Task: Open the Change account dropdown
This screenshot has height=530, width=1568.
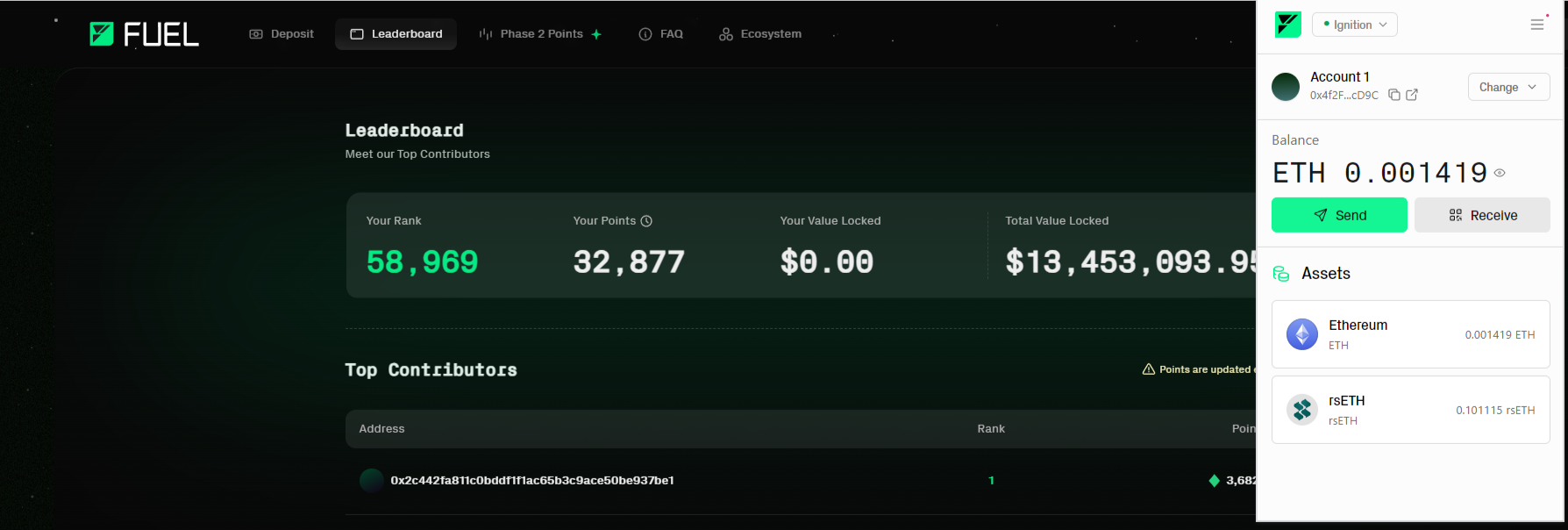Action: pyautogui.click(x=1508, y=87)
